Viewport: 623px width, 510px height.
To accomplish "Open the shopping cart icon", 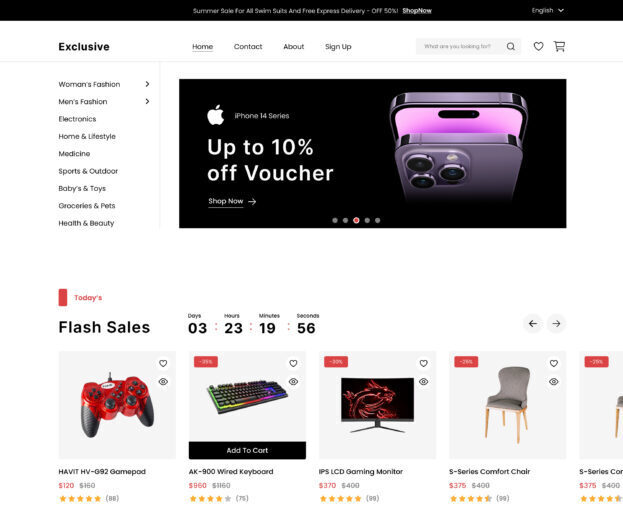I will click(x=559, y=46).
